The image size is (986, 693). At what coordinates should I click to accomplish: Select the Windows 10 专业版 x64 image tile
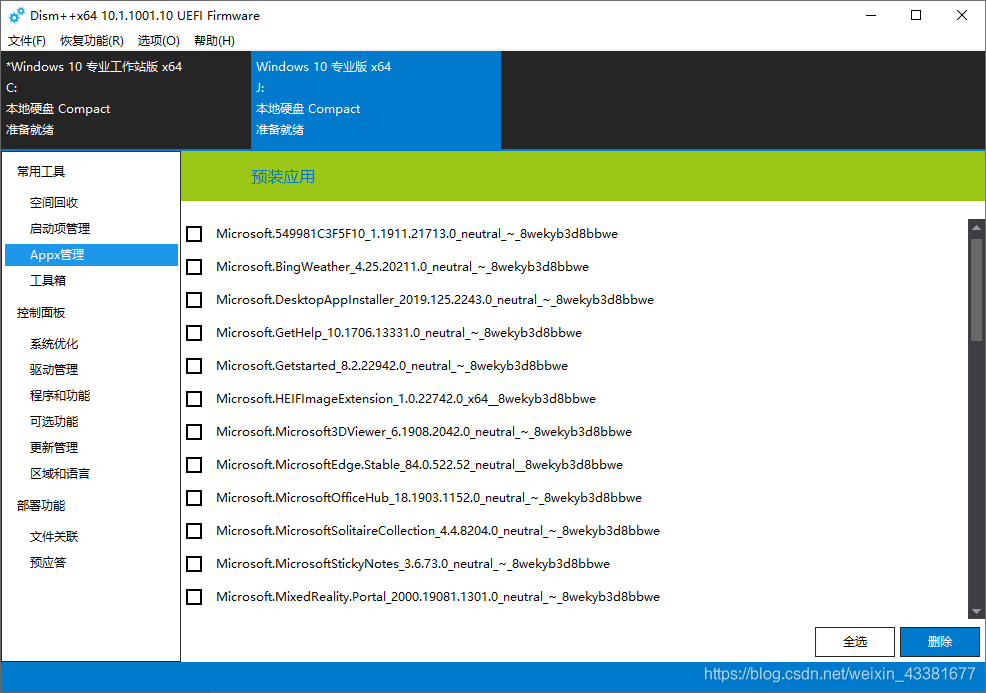tap(376, 100)
